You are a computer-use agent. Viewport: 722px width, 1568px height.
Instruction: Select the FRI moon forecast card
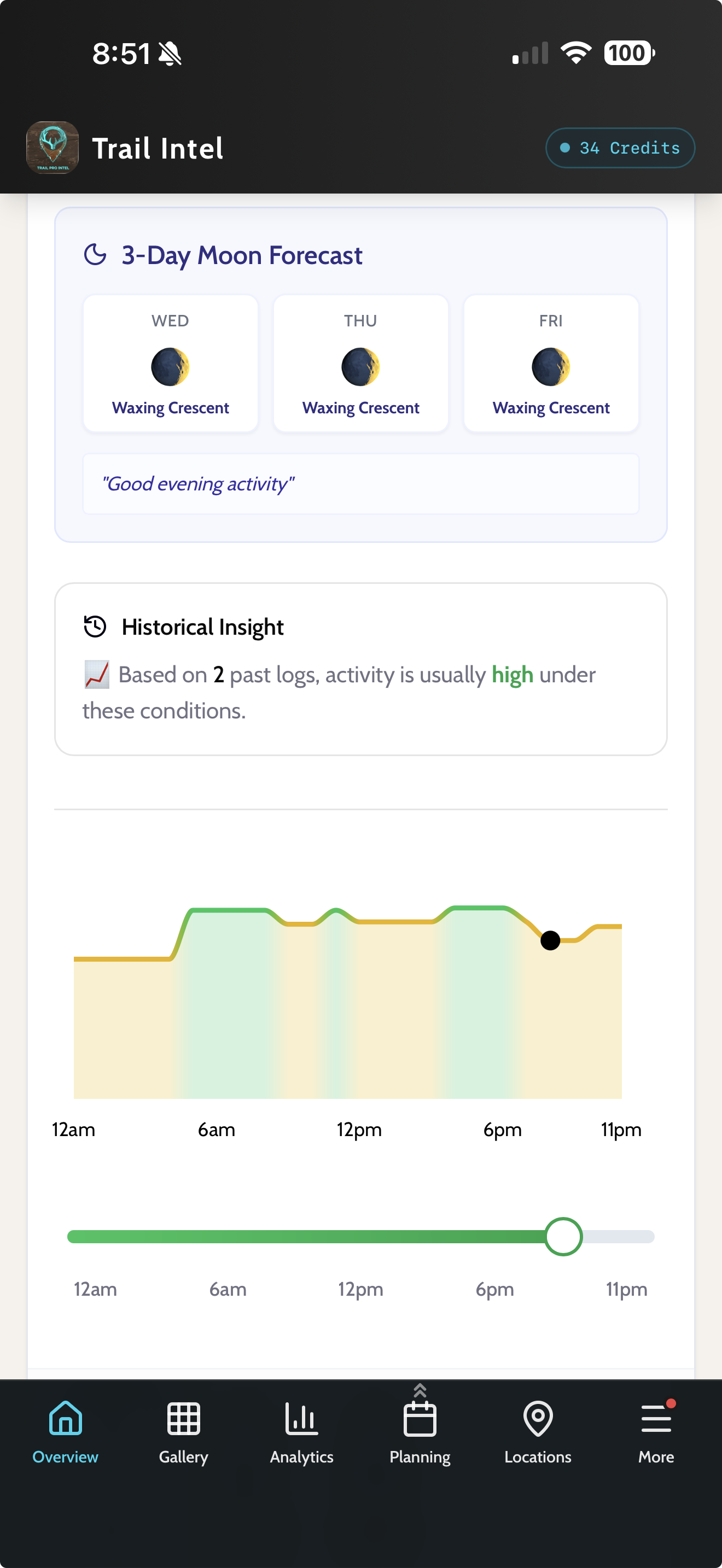[x=551, y=364]
